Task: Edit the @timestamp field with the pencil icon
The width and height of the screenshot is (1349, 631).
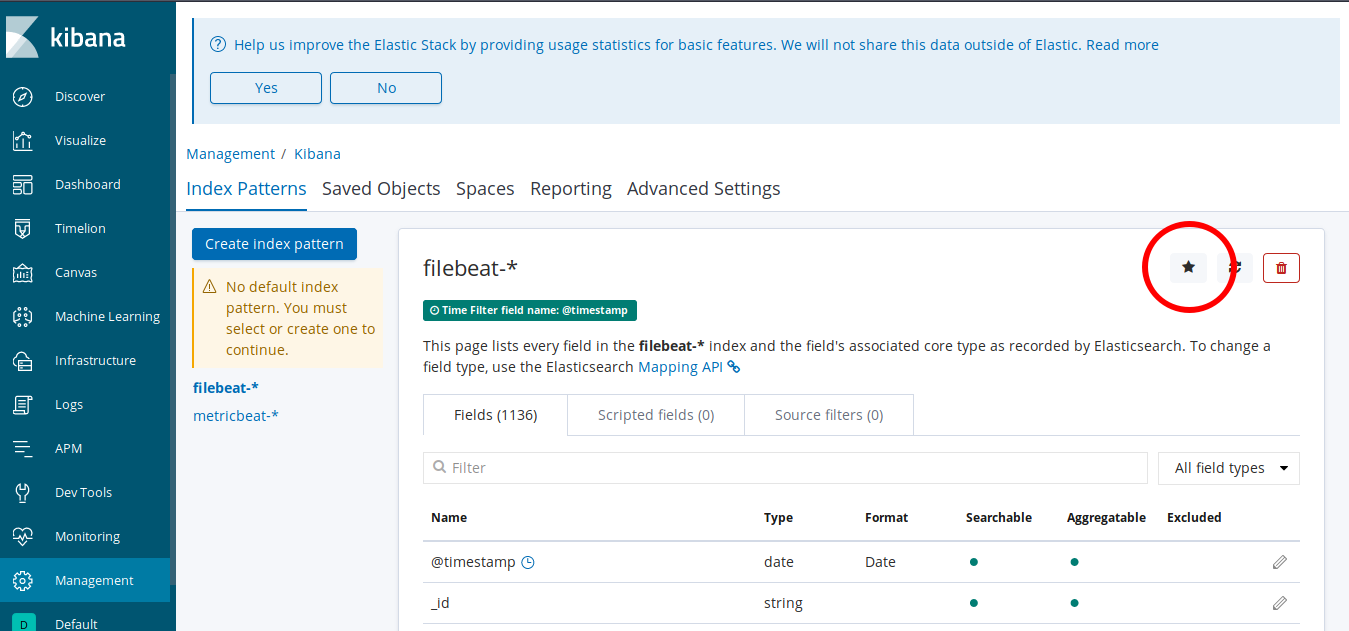Action: pyautogui.click(x=1279, y=562)
